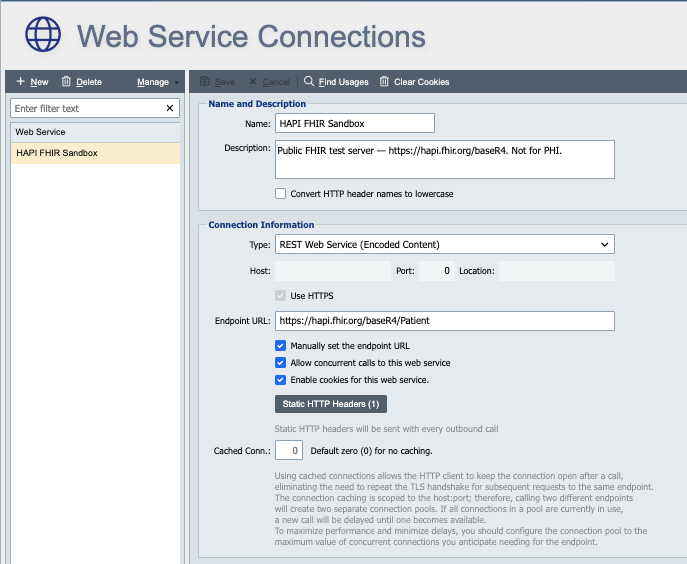687x564 pixels.
Task: Click the Use HTTPS checkbox
Action: pos(280,295)
